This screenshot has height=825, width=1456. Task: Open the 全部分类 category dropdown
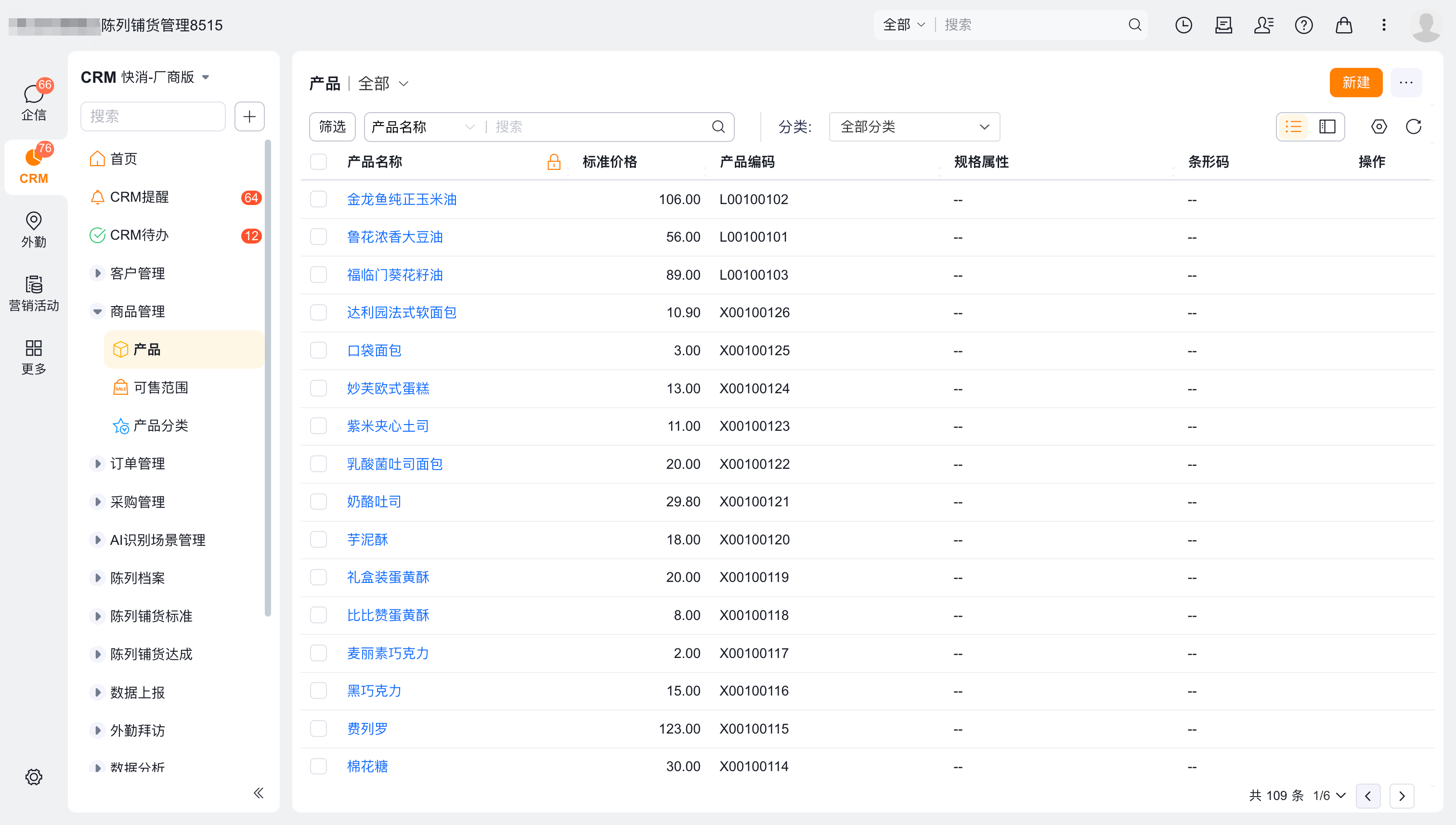point(914,127)
